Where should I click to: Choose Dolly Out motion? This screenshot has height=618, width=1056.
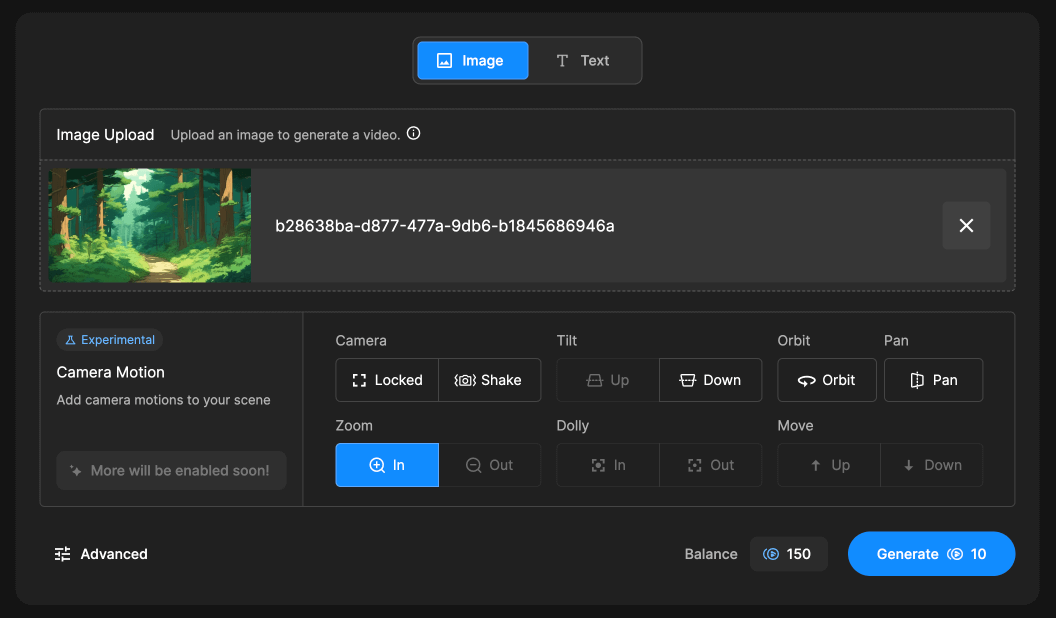coord(710,465)
